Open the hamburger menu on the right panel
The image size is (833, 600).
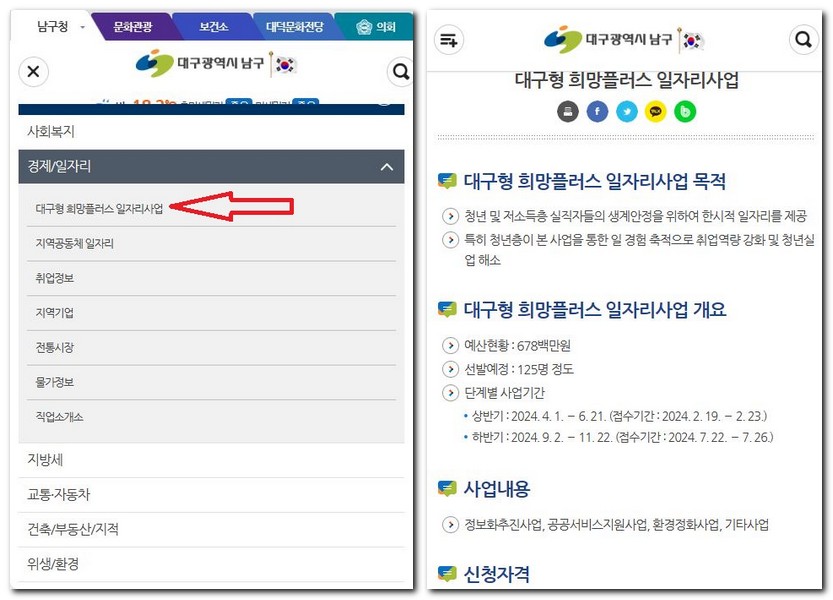tap(448, 40)
